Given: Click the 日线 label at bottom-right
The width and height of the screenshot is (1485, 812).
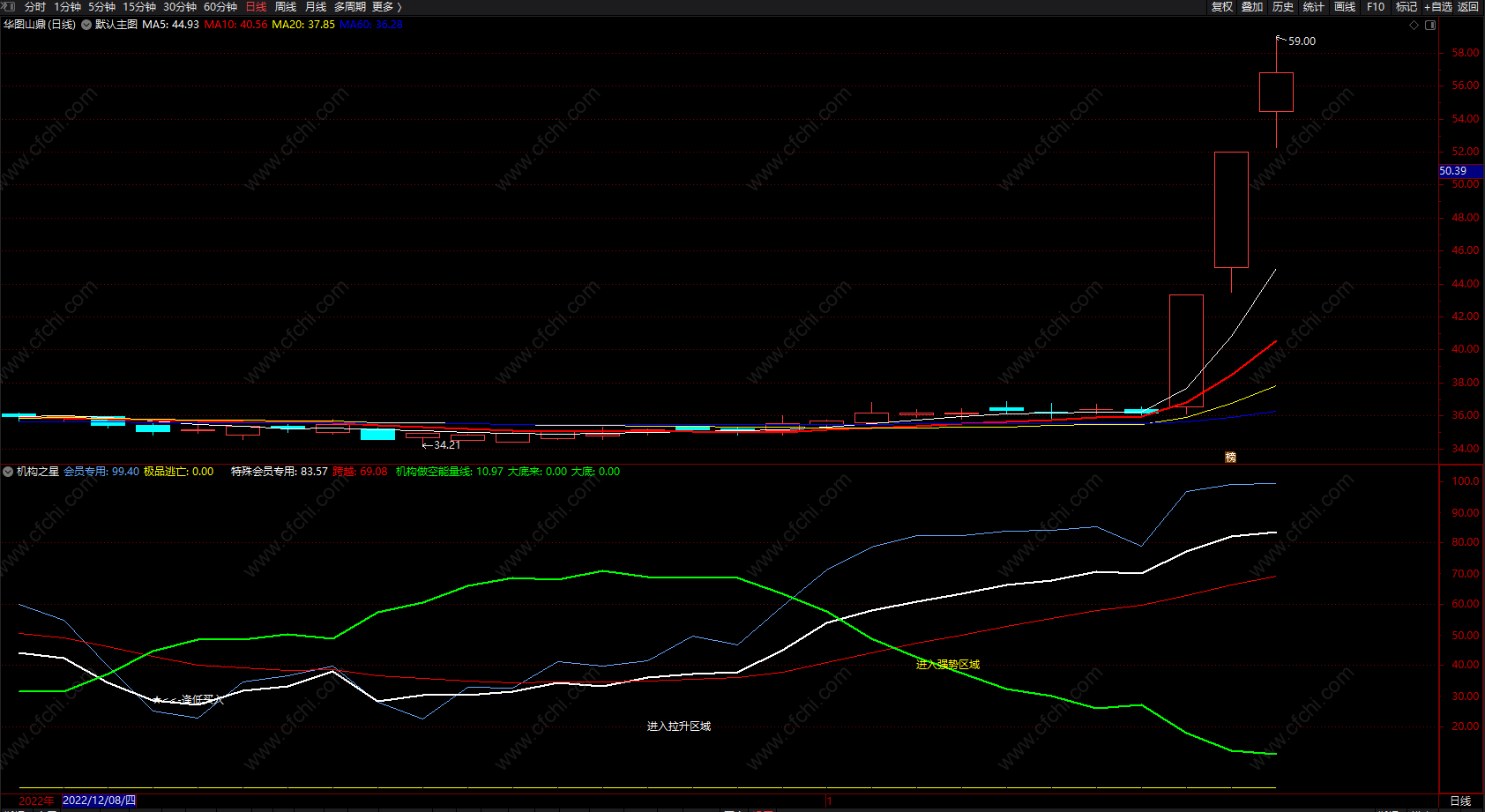Looking at the screenshot, I should [x=1460, y=801].
